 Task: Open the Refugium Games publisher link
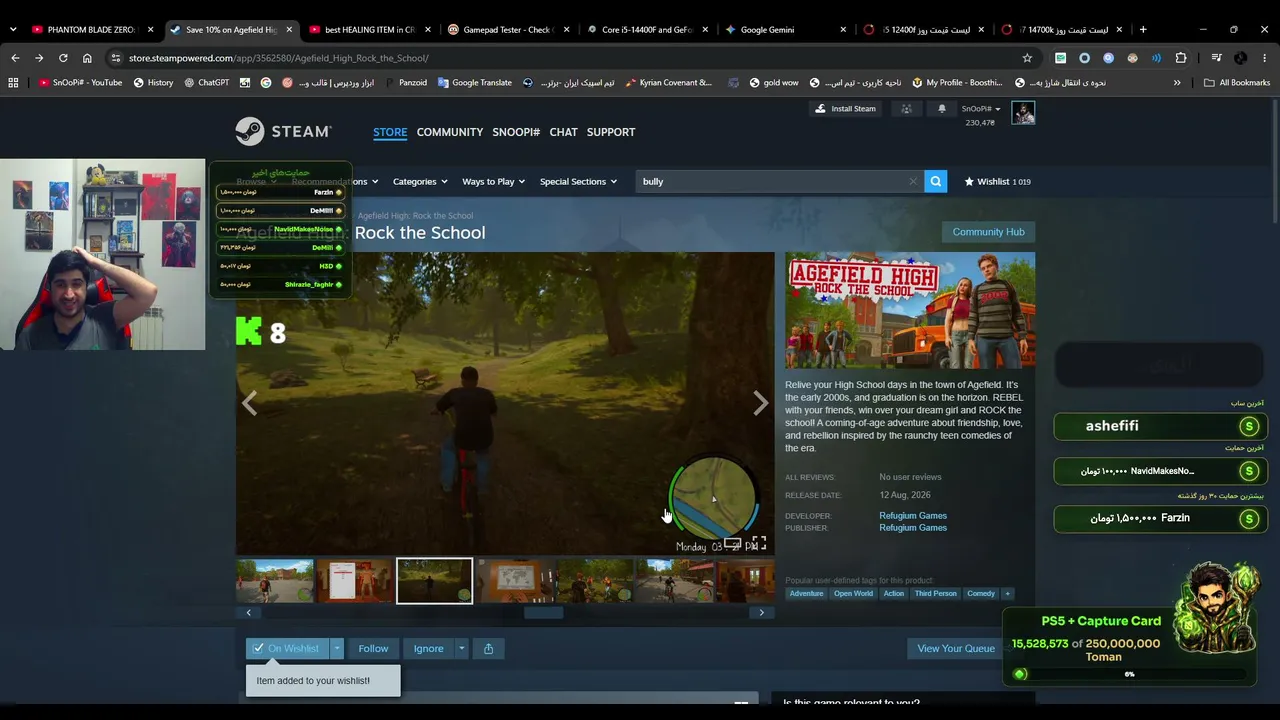913,528
